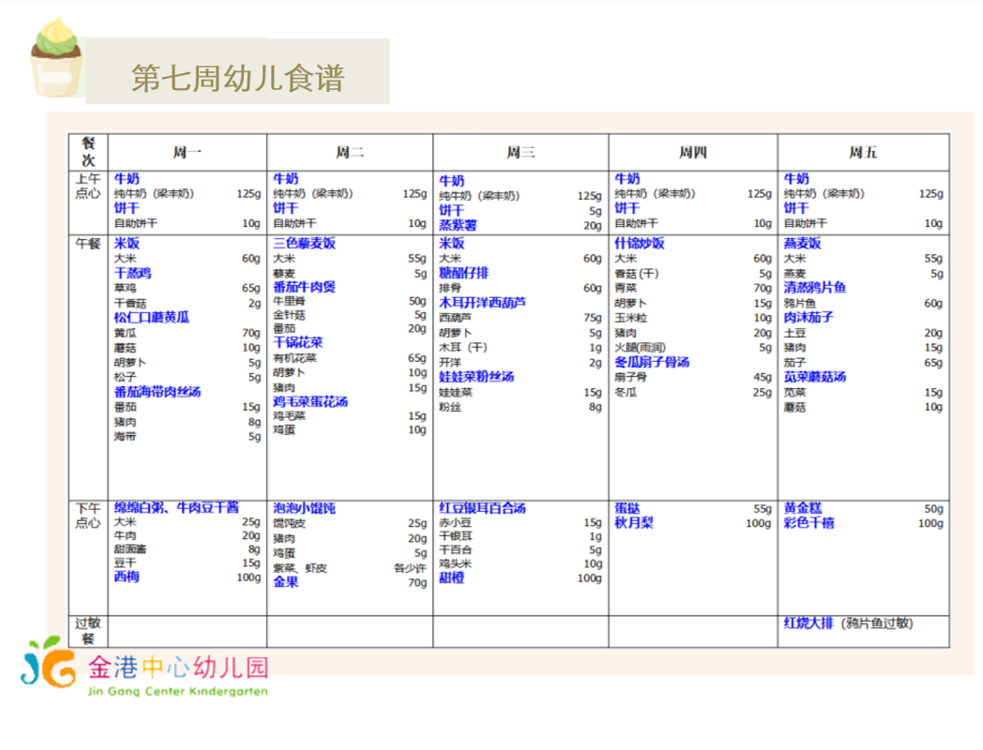983x750 pixels.
Task: Click the ingredient '紫菜、虾皮'
Action: [x=300, y=568]
